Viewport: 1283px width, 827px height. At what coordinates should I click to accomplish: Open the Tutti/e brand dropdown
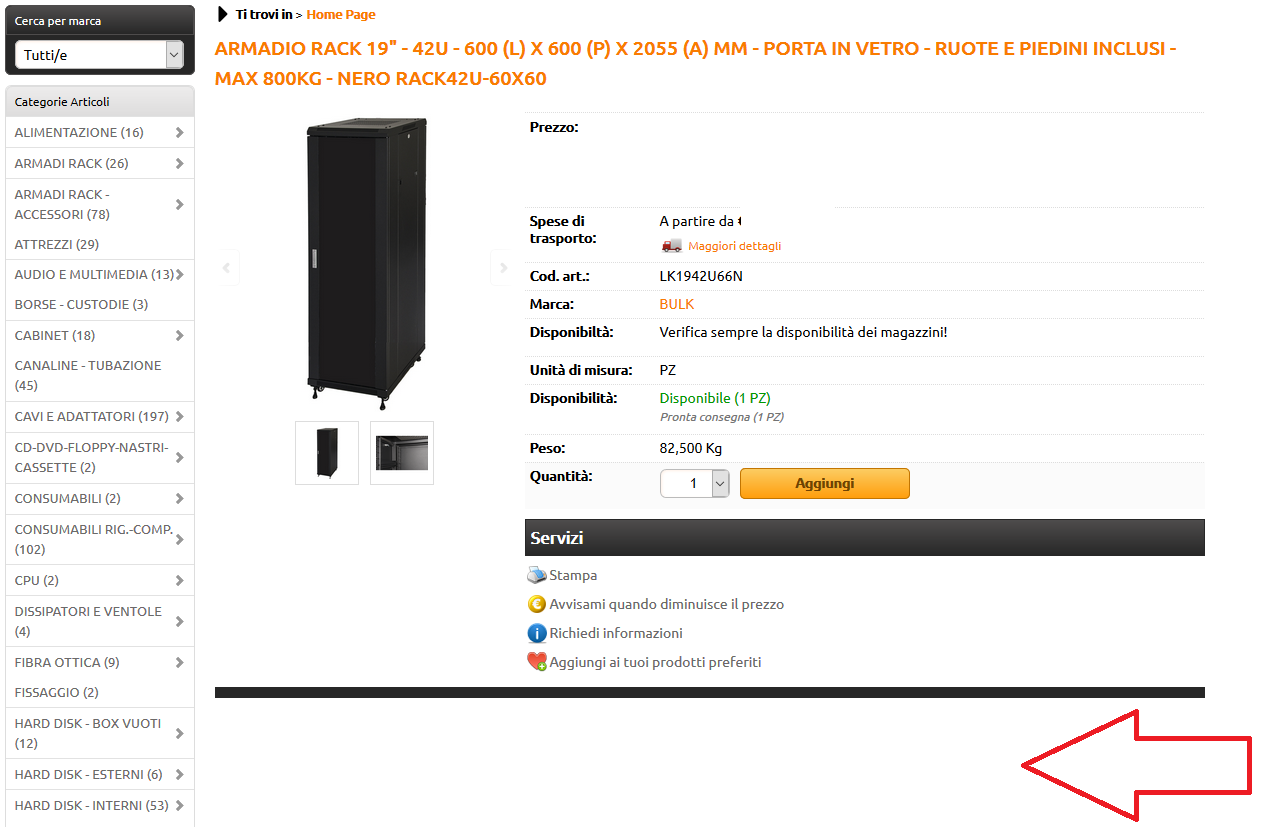(x=99, y=55)
